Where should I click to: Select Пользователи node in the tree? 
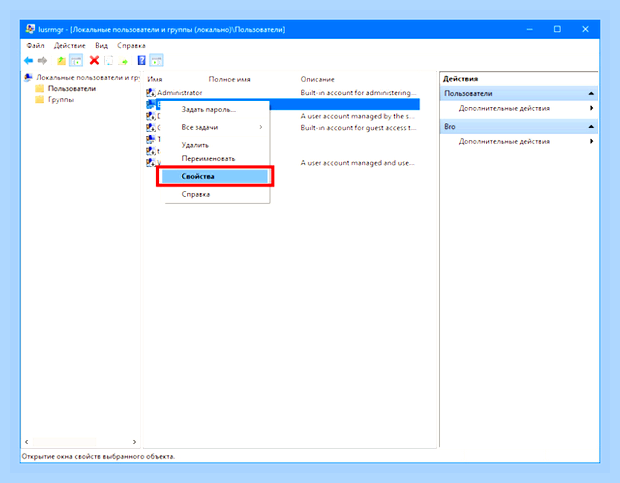click(x=72, y=88)
